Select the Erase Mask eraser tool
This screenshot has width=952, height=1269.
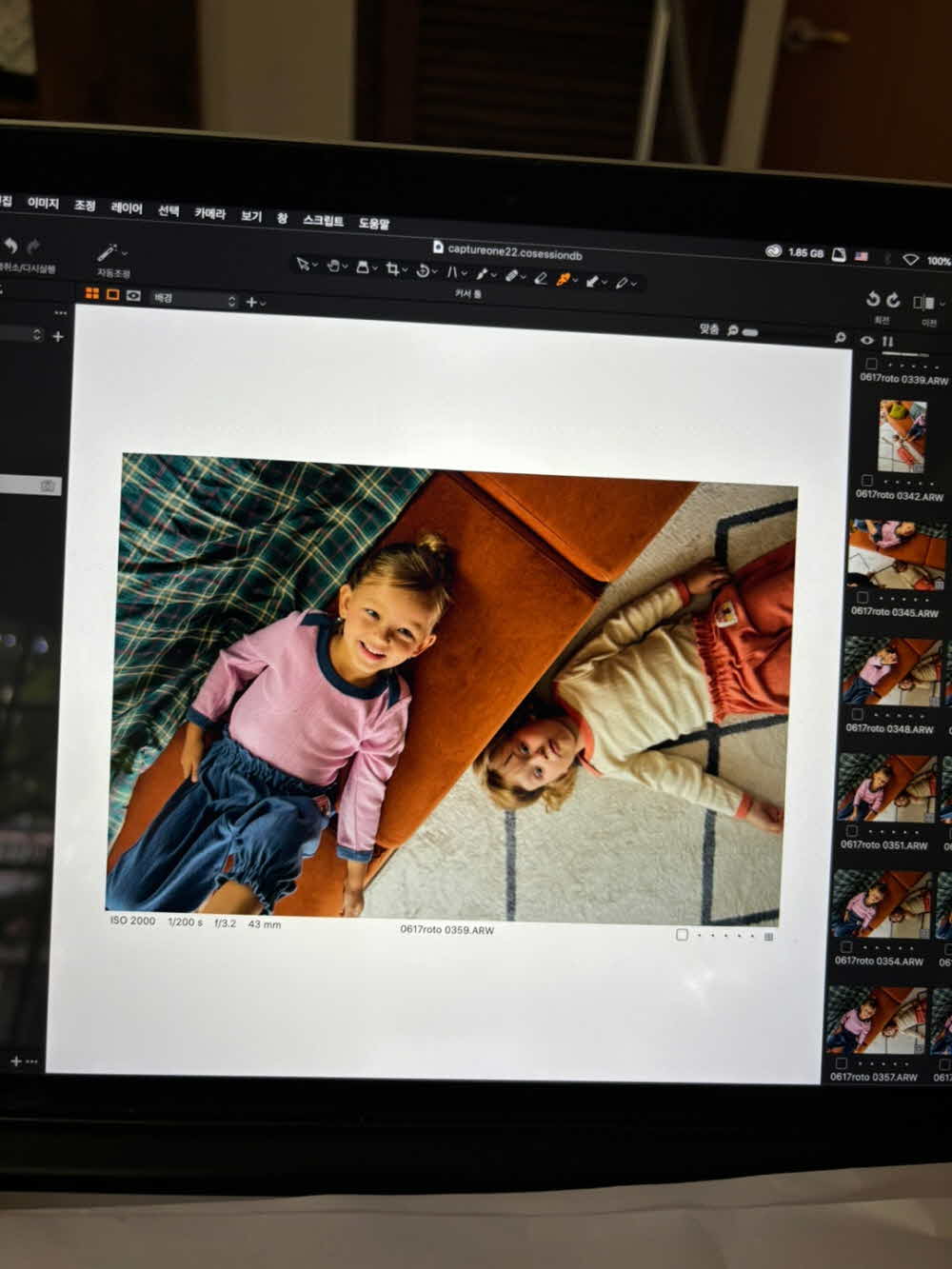pos(540,278)
